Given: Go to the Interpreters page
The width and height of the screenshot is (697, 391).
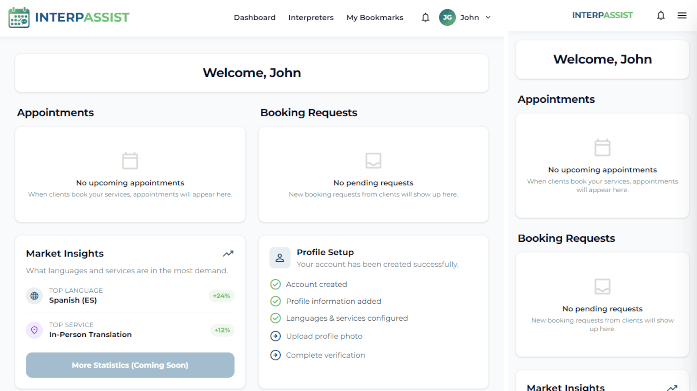Looking at the screenshot, I should (311, 17).
